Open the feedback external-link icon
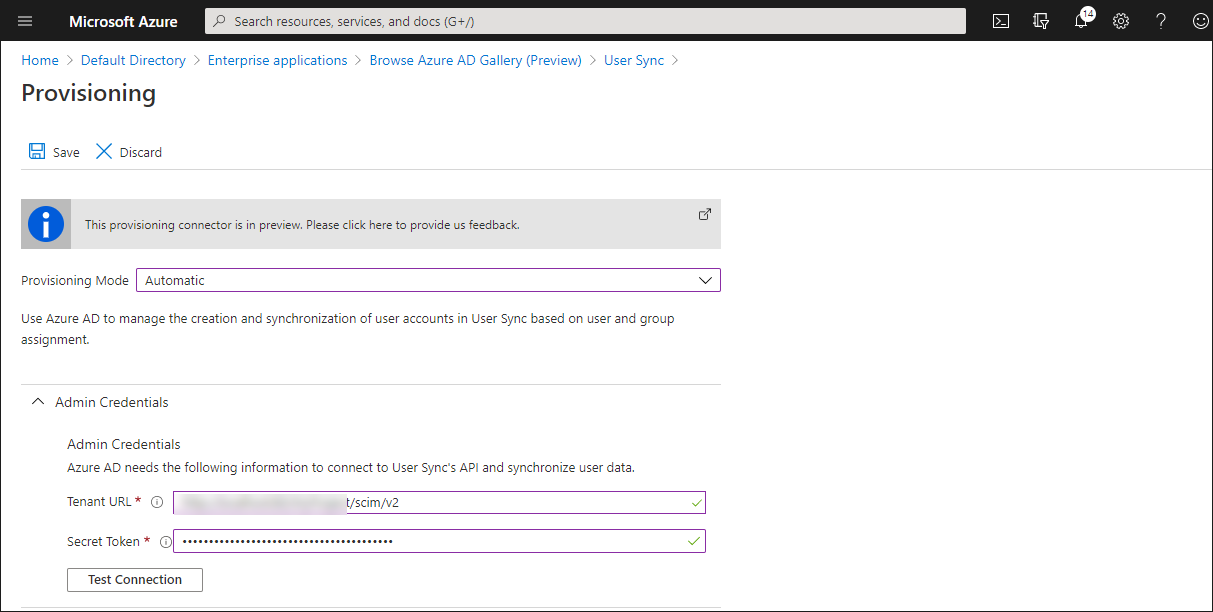 point(704,214)
